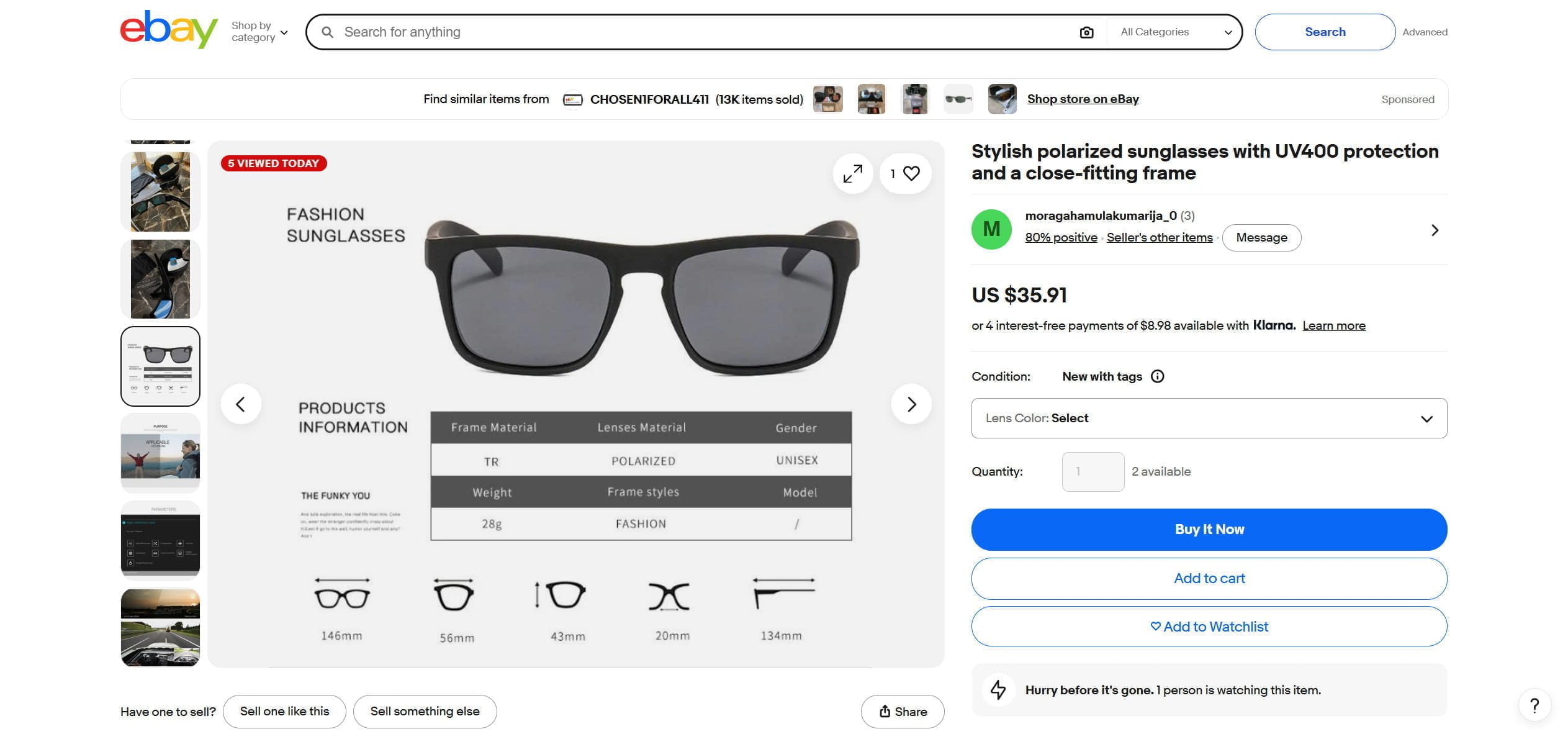Search by image camera icon
Screen dimensions: 1568x734
coord(1086,32)
